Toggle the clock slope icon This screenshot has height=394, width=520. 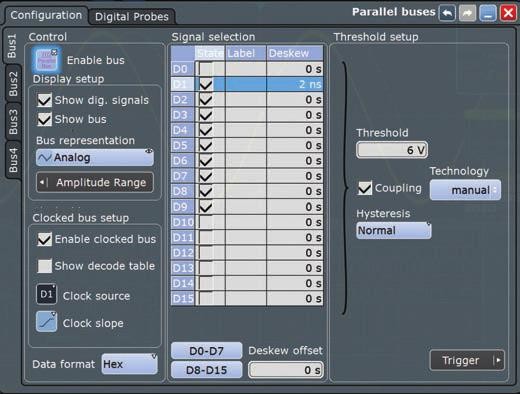coord(46,322)
